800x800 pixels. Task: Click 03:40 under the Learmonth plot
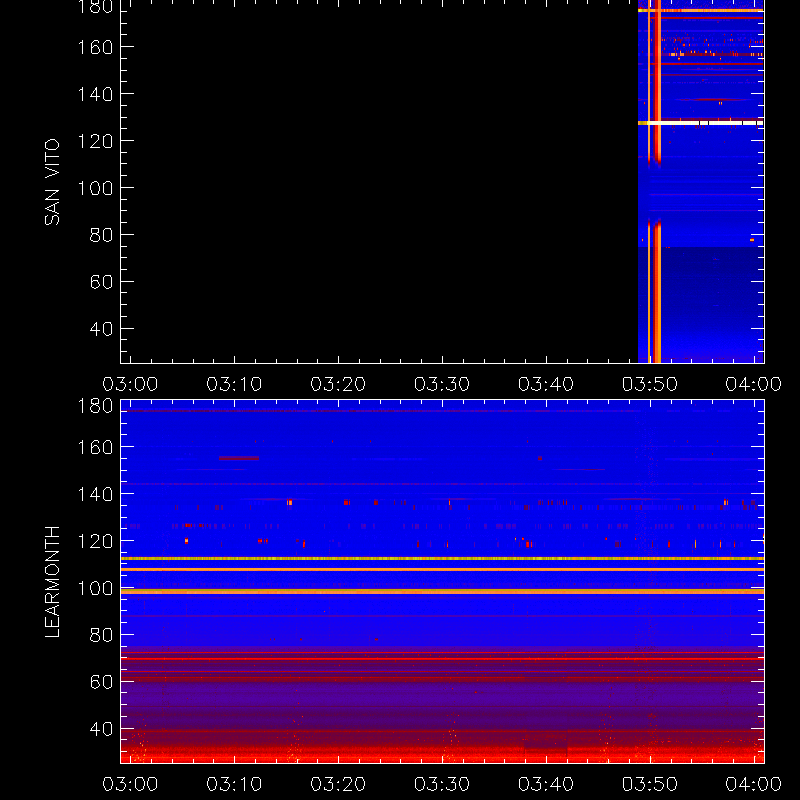point(546,784)
